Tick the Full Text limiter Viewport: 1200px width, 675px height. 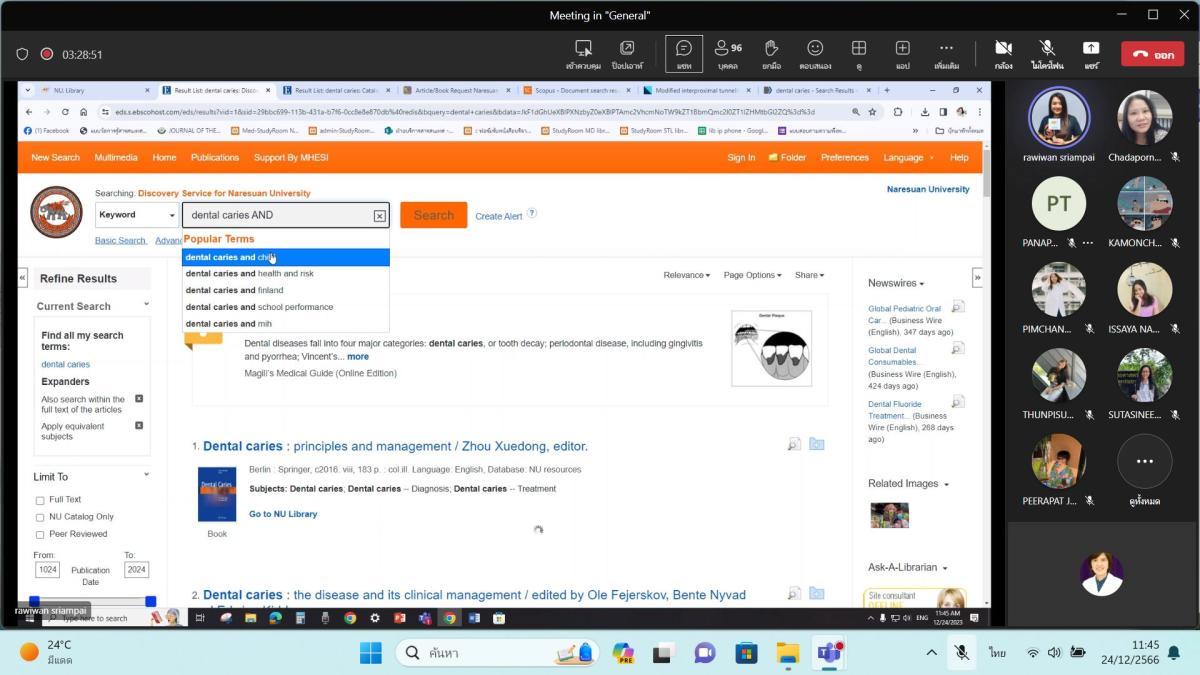tap(40, 500)
